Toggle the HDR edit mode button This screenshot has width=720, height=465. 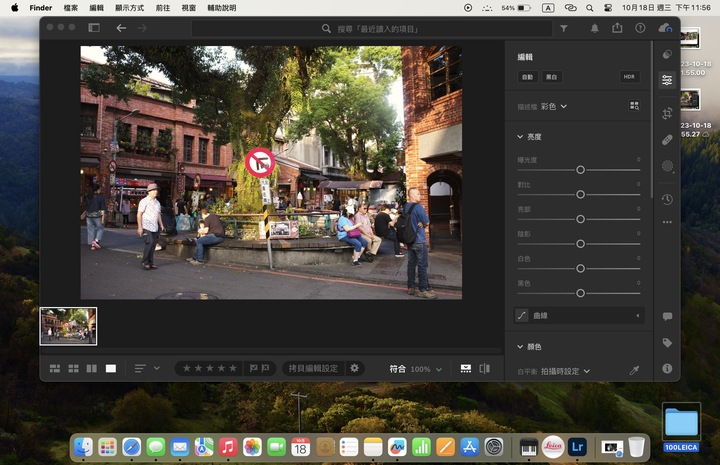629,77
